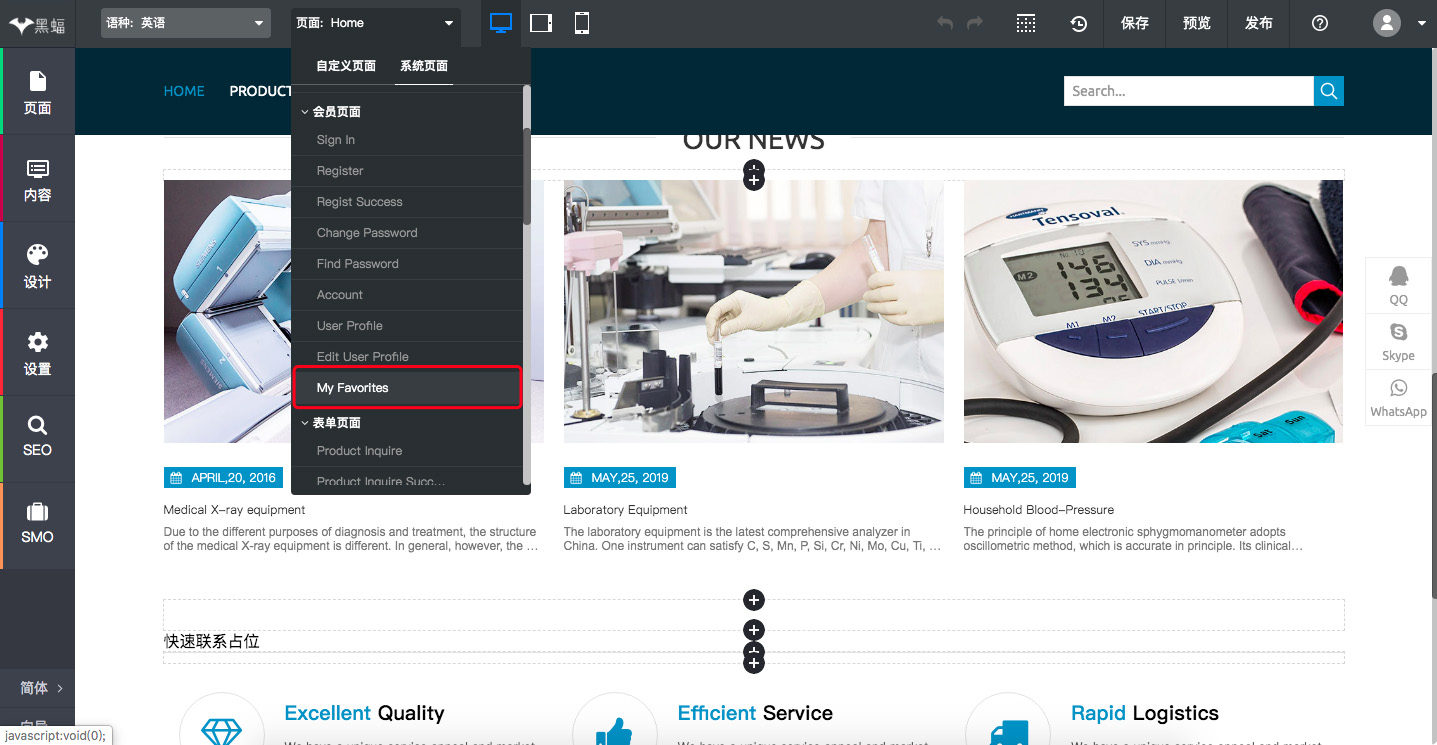1437x745 pixels.
Task: Click the 保存 save button
Action: 1135,23
